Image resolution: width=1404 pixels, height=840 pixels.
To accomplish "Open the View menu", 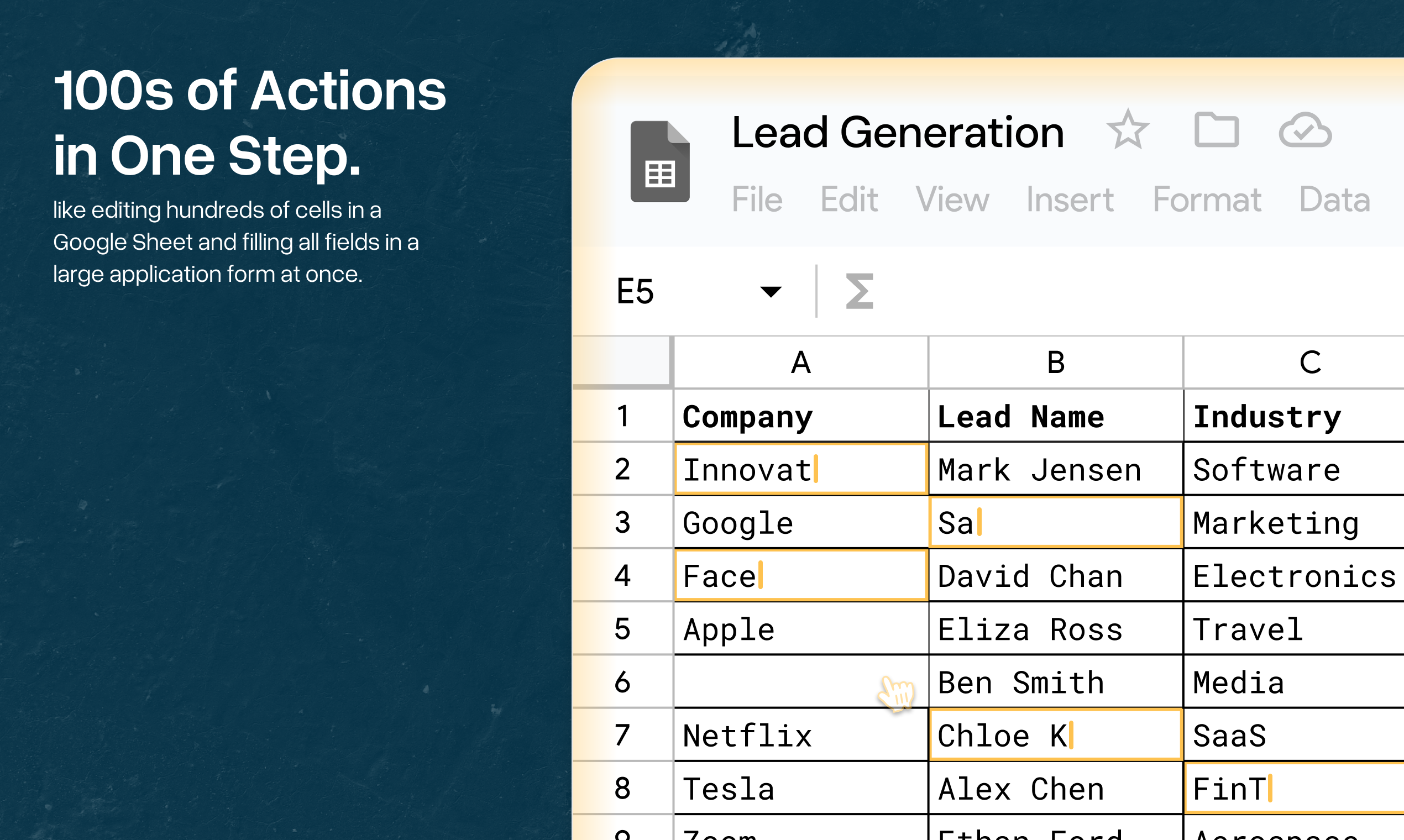I will (x=952, y=200).
